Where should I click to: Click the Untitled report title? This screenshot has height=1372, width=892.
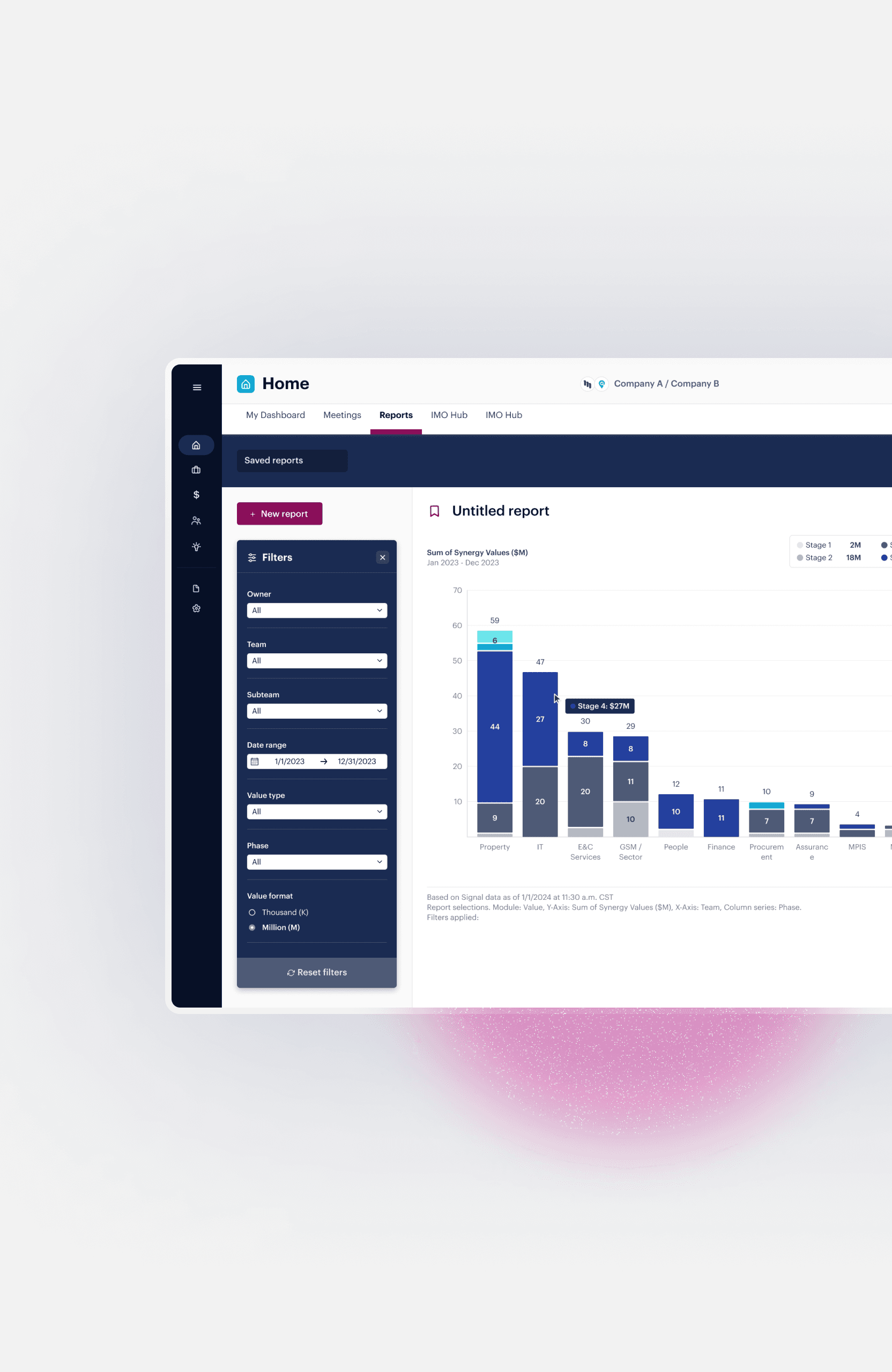tap(501, 511)
